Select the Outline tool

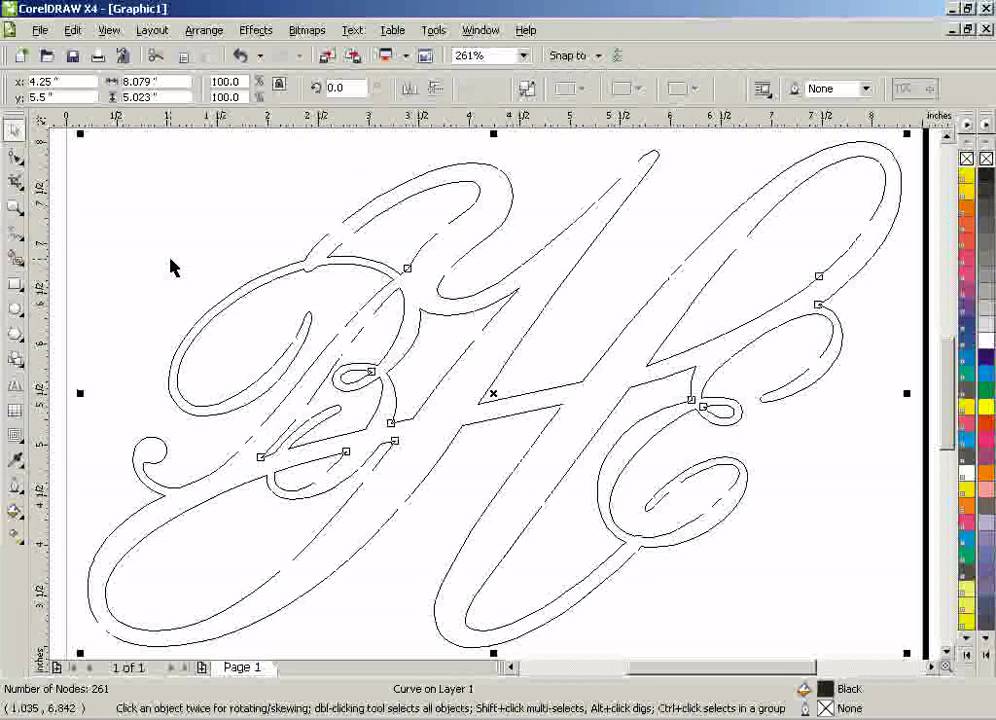pos(15,486)
